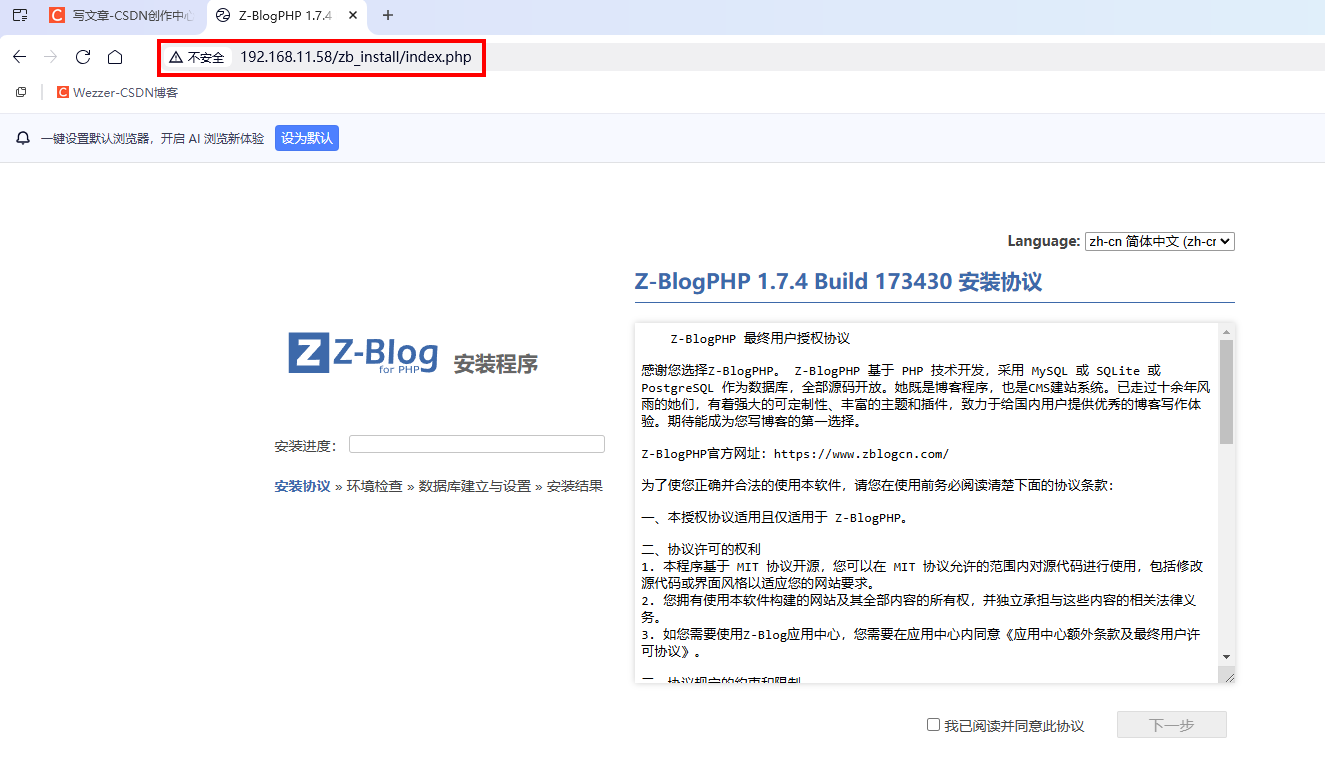Open the browser home page
Image resolution: width=1325 pixels, height=757 pixels.
(115, 57)
